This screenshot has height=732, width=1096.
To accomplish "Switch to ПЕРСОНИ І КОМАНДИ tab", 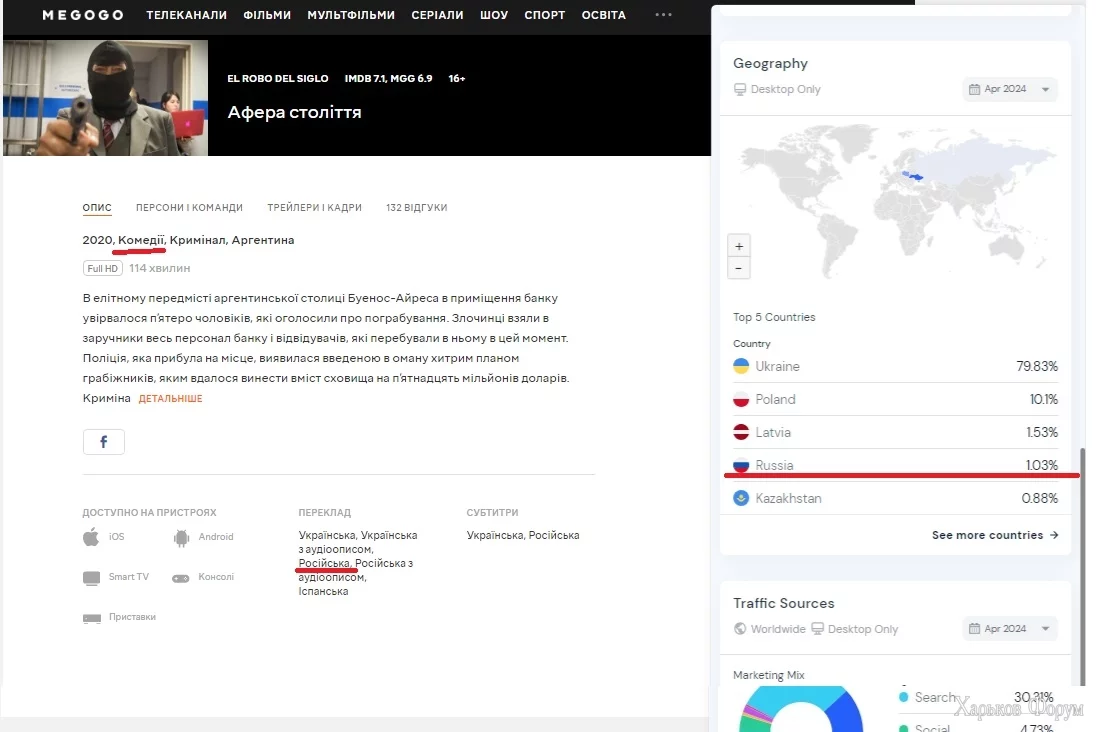I will click(189, 208).
